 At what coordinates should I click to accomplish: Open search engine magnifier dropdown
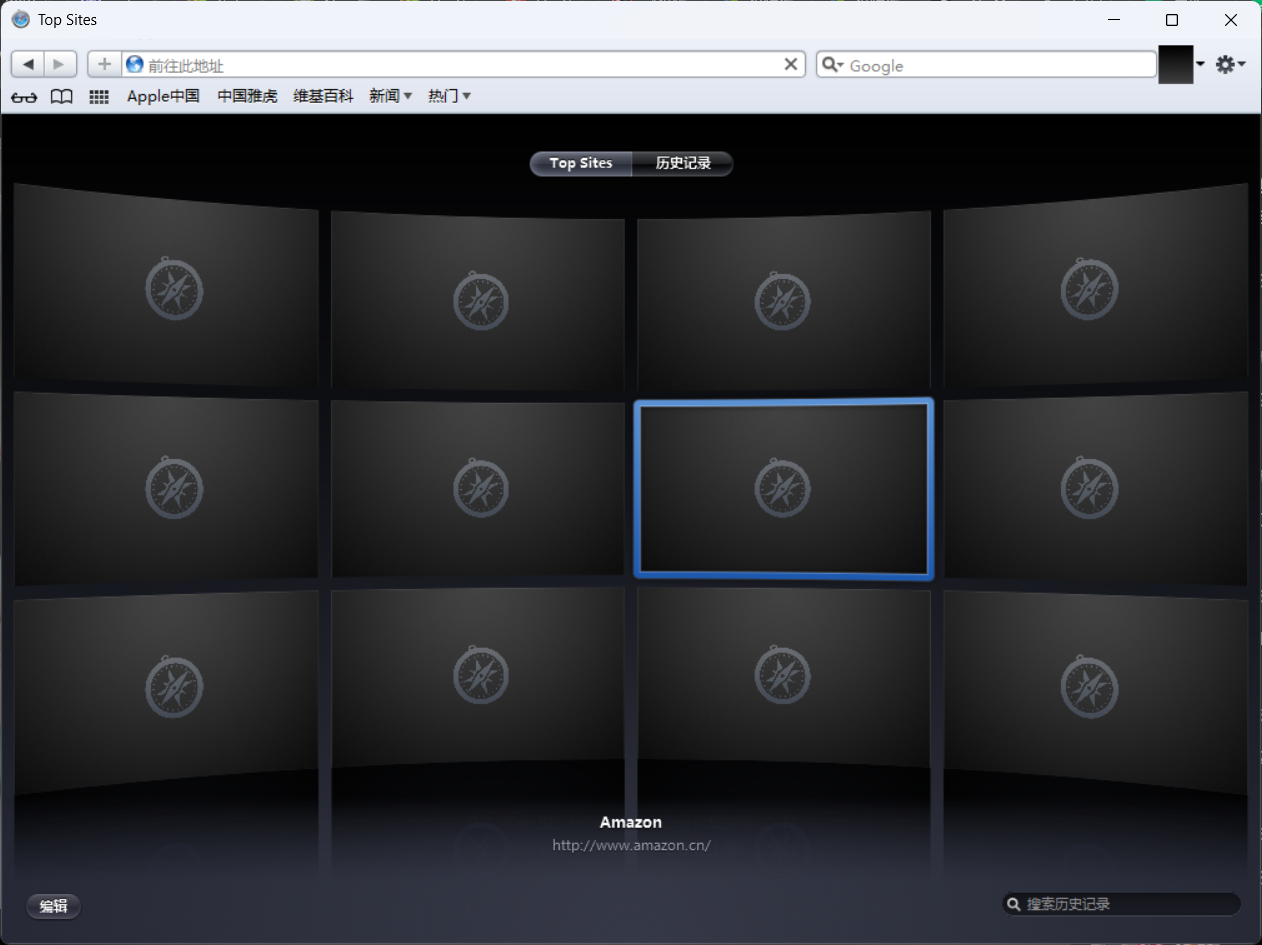pyautogui.click(x=833, y=65)
